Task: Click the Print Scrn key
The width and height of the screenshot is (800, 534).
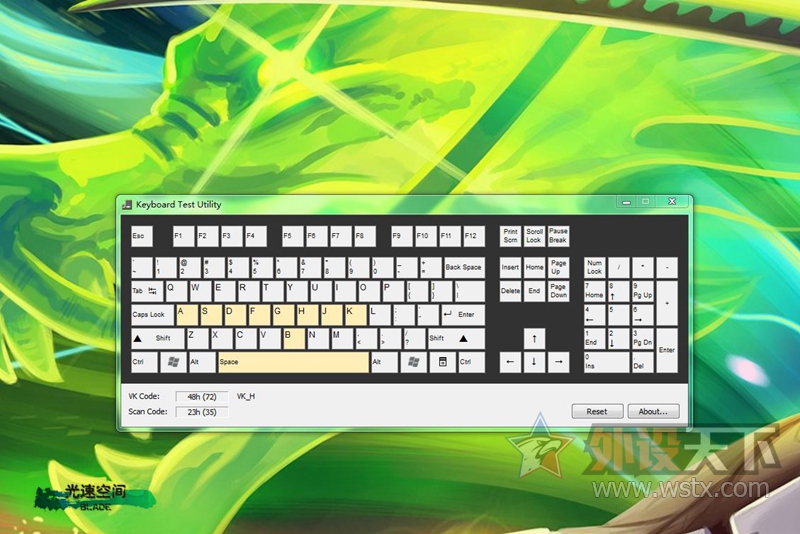Action: coord(510,236)
